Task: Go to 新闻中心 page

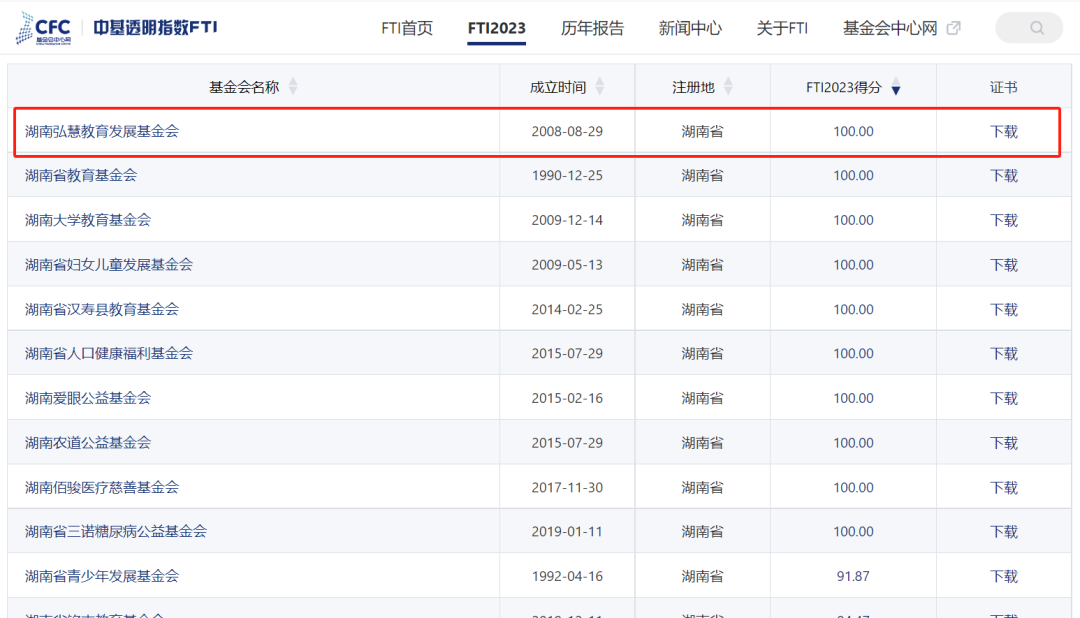Action: (690, 28)
